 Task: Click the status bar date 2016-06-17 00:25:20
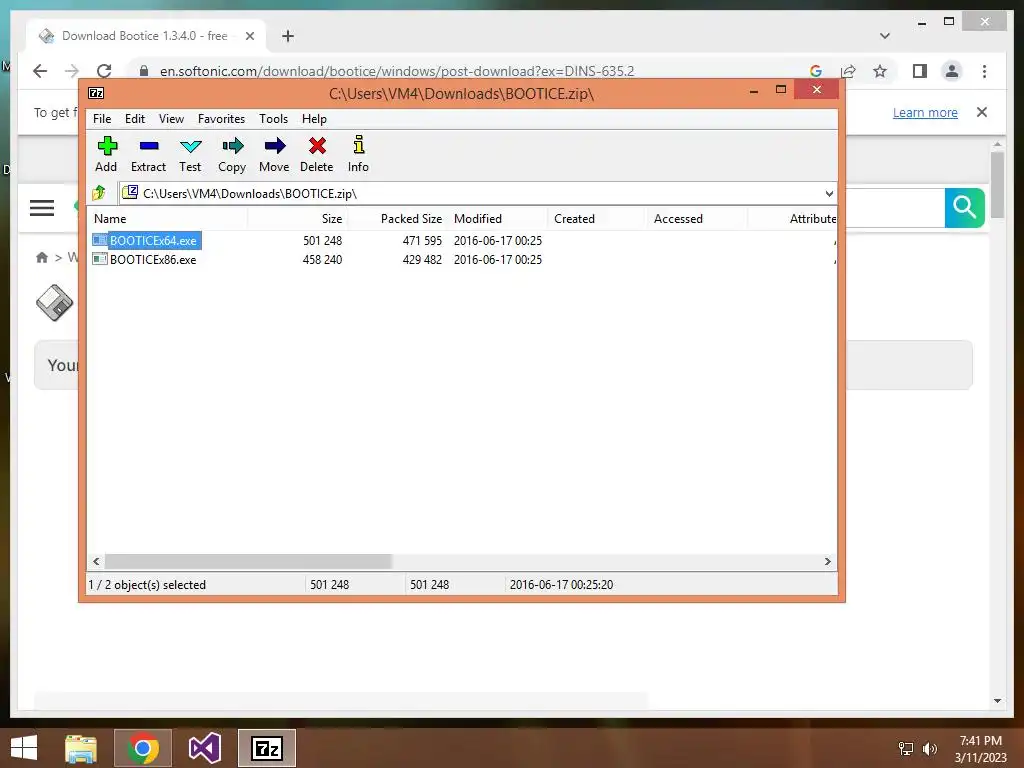[x=561, y=584]
